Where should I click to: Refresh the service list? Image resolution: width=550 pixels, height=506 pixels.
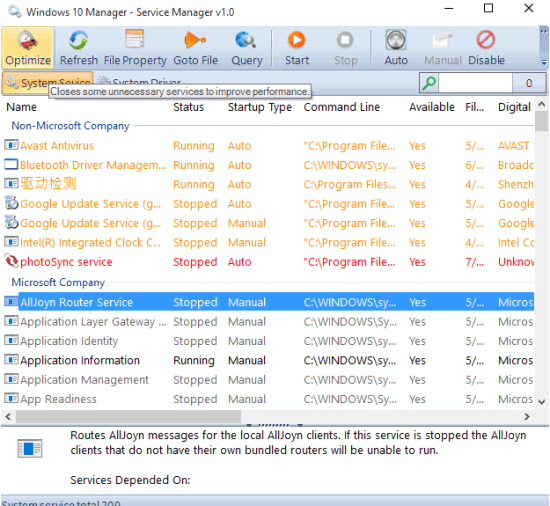[79, 48]
